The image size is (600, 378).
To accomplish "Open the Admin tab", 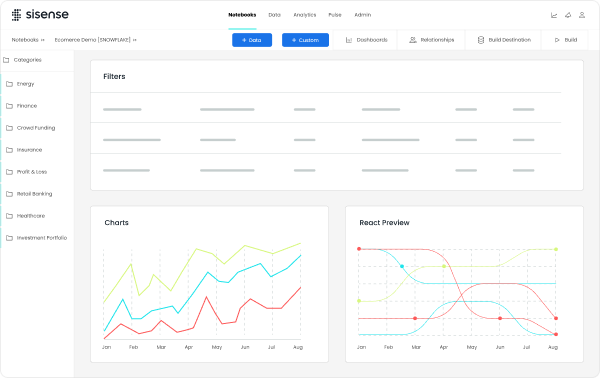I will point(362,15).
